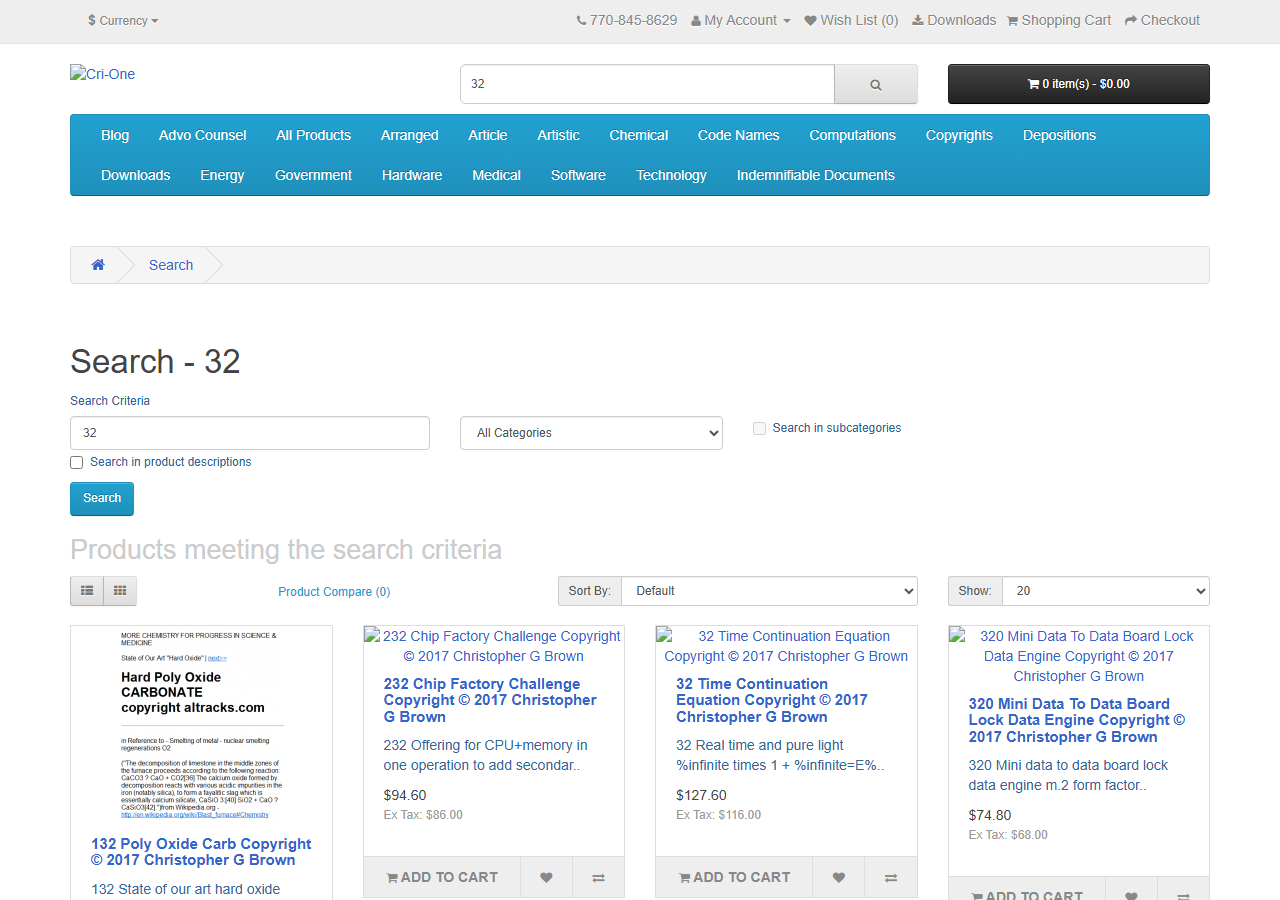Open Depositions category
This screenshot has width=1280, height=900.
tap(1059, 135)
